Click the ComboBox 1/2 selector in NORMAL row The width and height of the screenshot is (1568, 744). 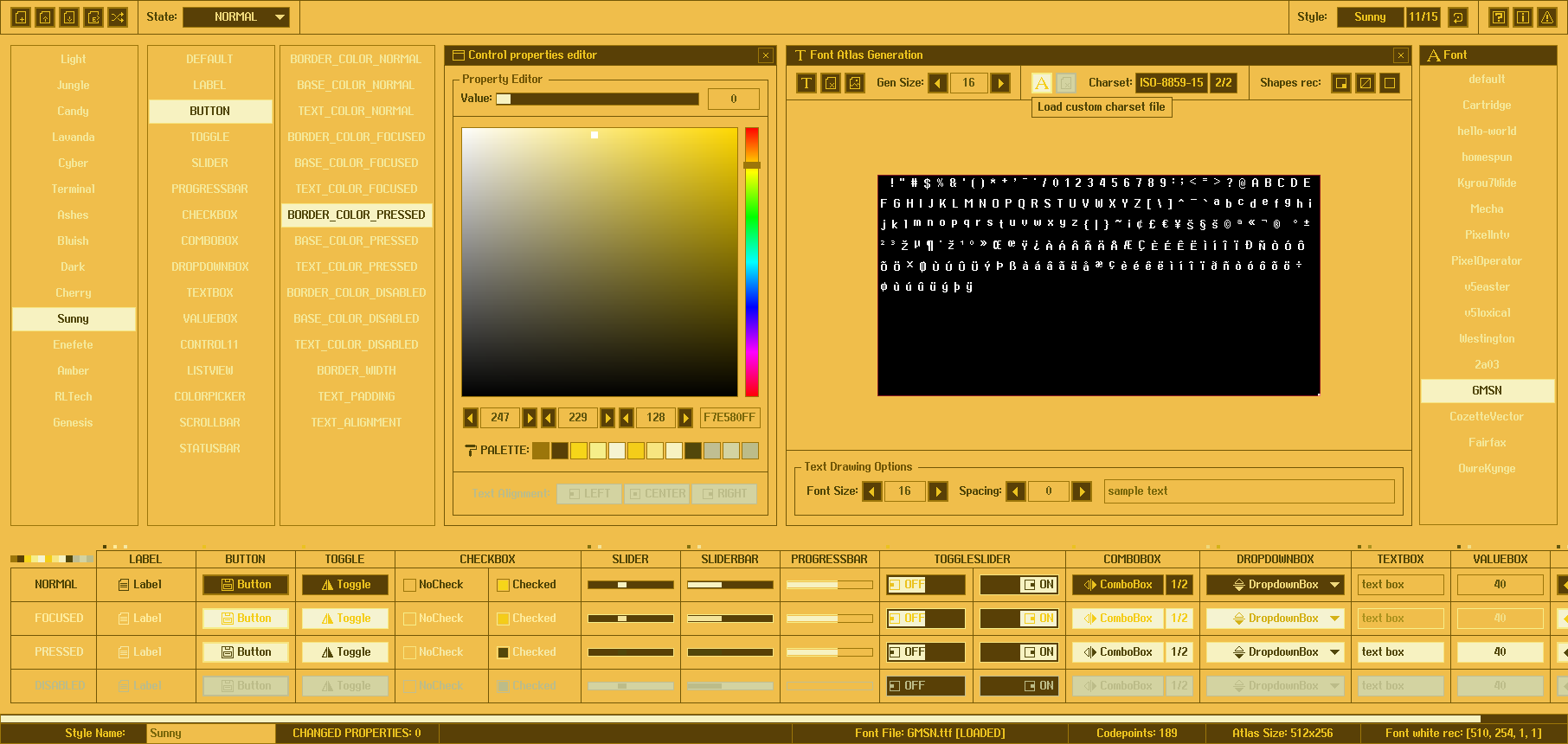tap(1179, 585)
